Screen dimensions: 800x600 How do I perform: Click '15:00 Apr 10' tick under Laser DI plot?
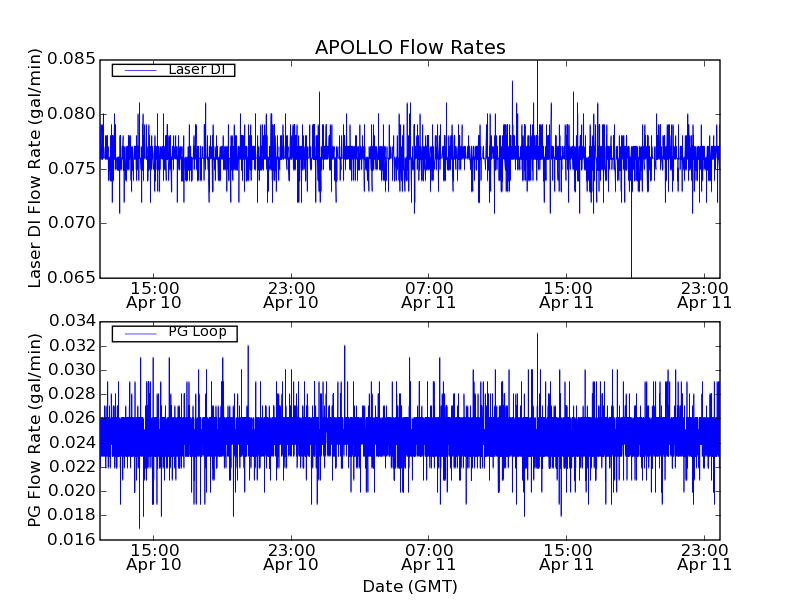point(154,295)
